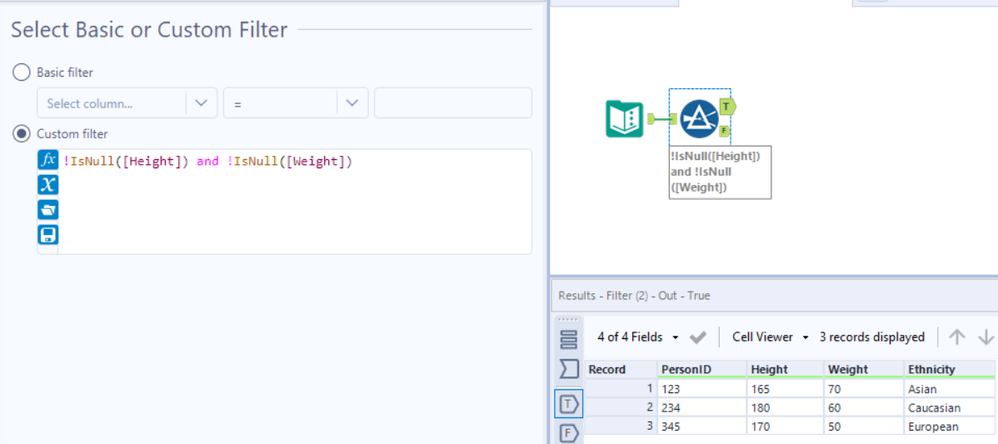The width and height of the screenshot is (998, 444).
Task: Click the Ethnicity column header
Action: 948,370
